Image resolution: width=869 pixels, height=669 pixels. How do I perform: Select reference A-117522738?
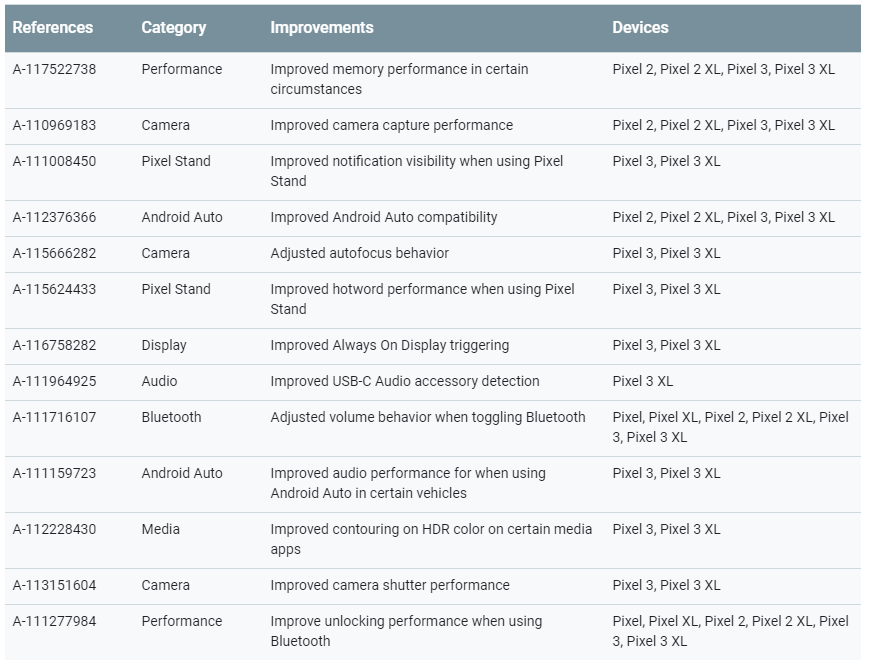click(x=54, y=69)
